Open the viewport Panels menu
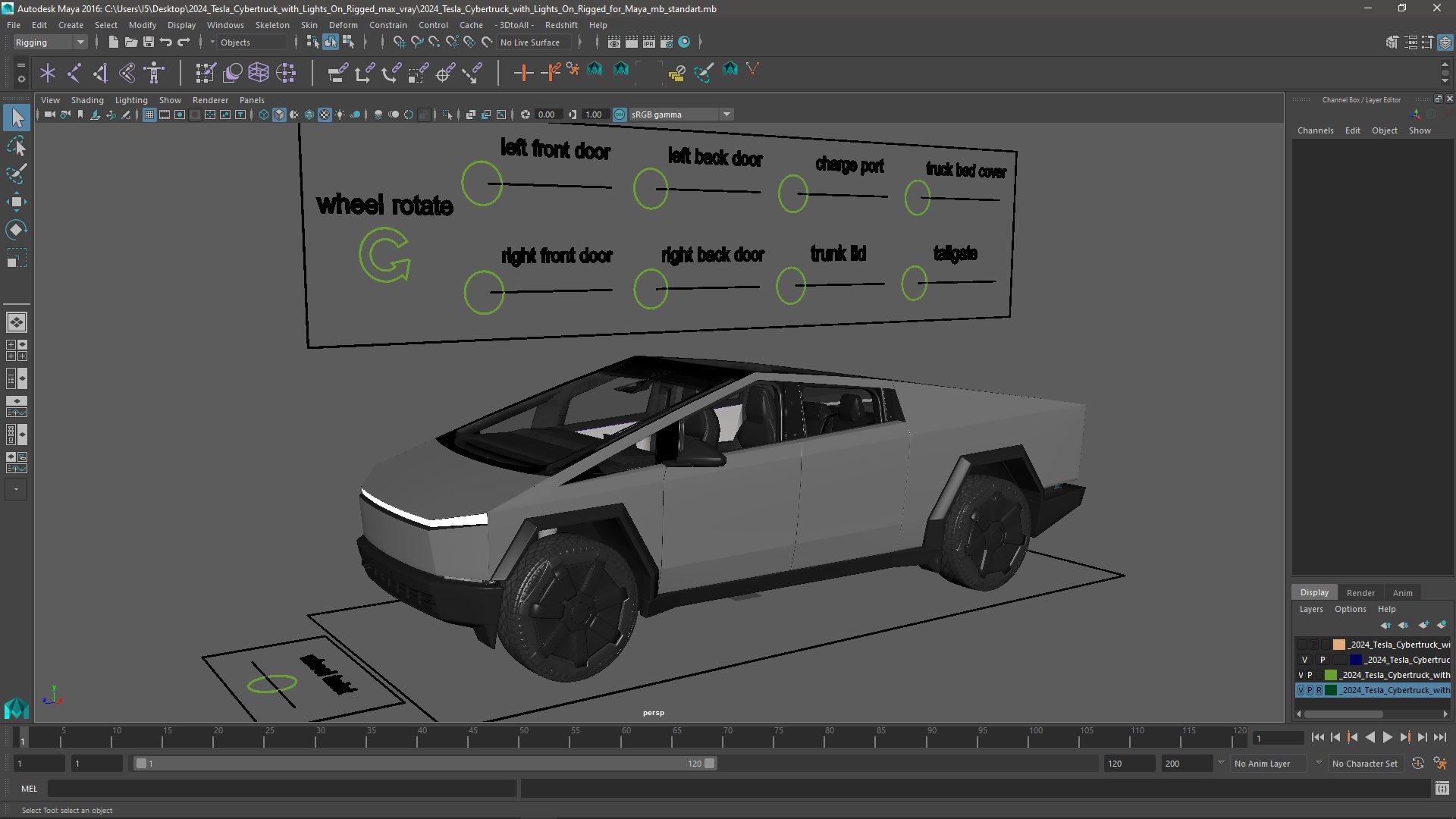 coord(252,100)
